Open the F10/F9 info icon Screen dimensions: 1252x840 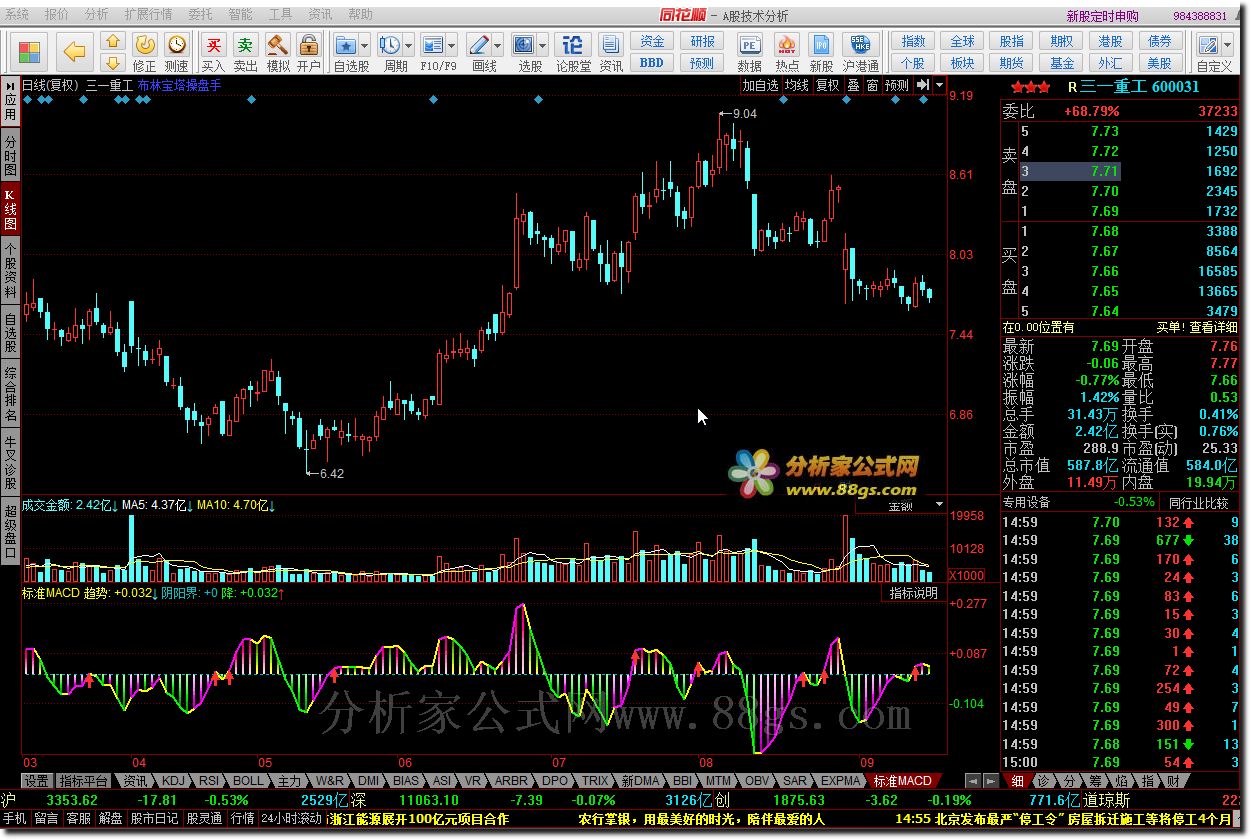coord(432,45)
